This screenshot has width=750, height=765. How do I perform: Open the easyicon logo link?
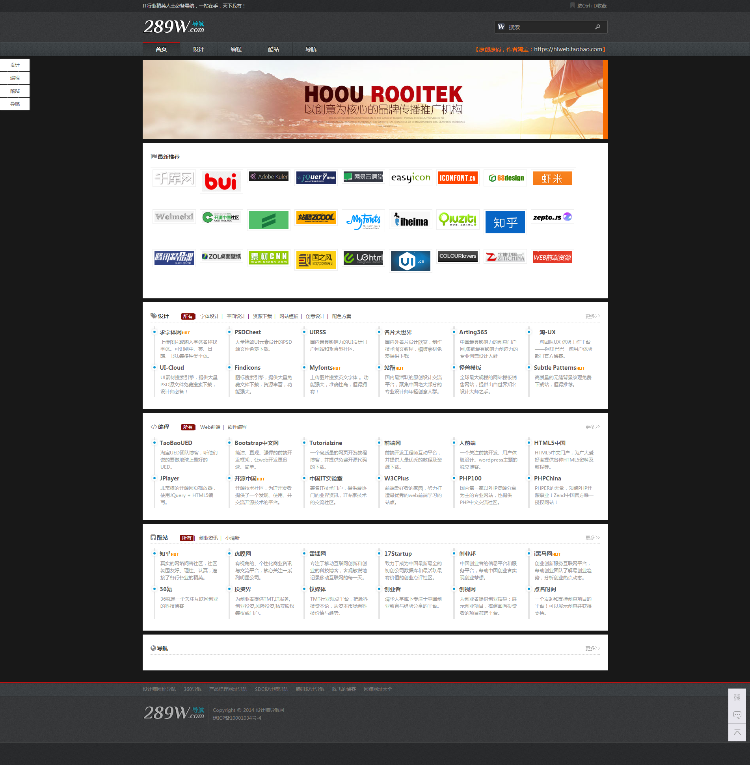click(x=411, y=178)
